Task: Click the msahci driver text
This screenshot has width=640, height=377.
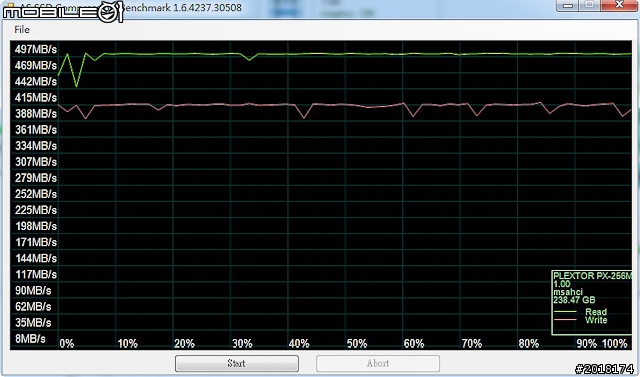Action: tap(568, 292)
